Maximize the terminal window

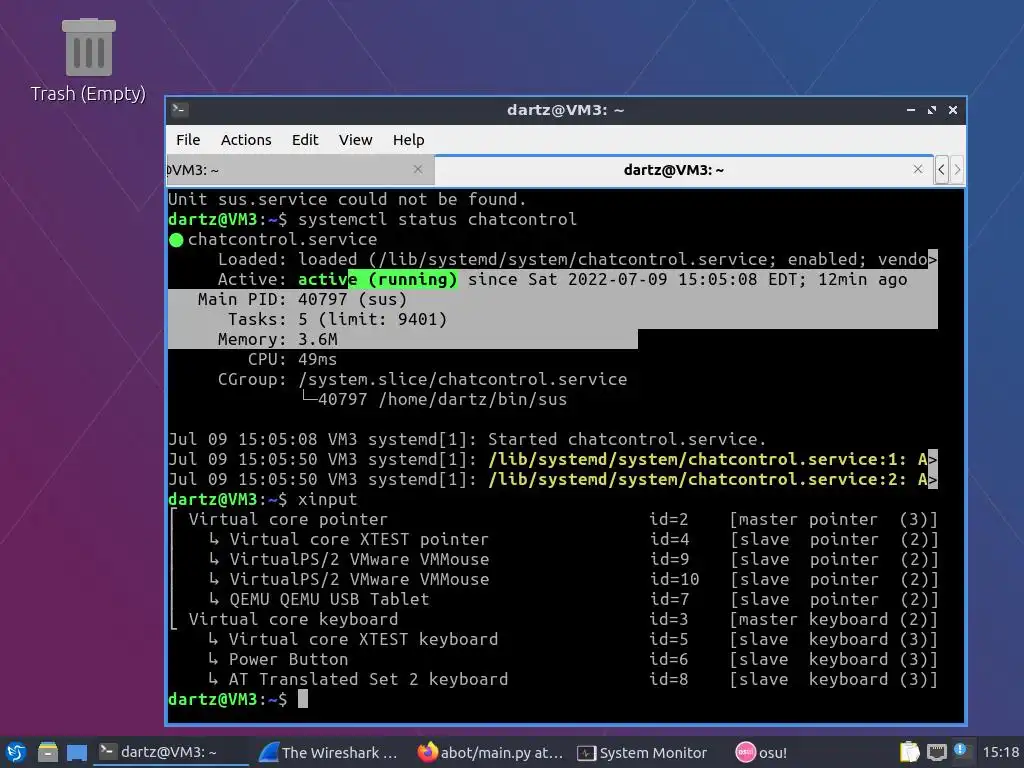pyautogui.click(x=932, y=110)
